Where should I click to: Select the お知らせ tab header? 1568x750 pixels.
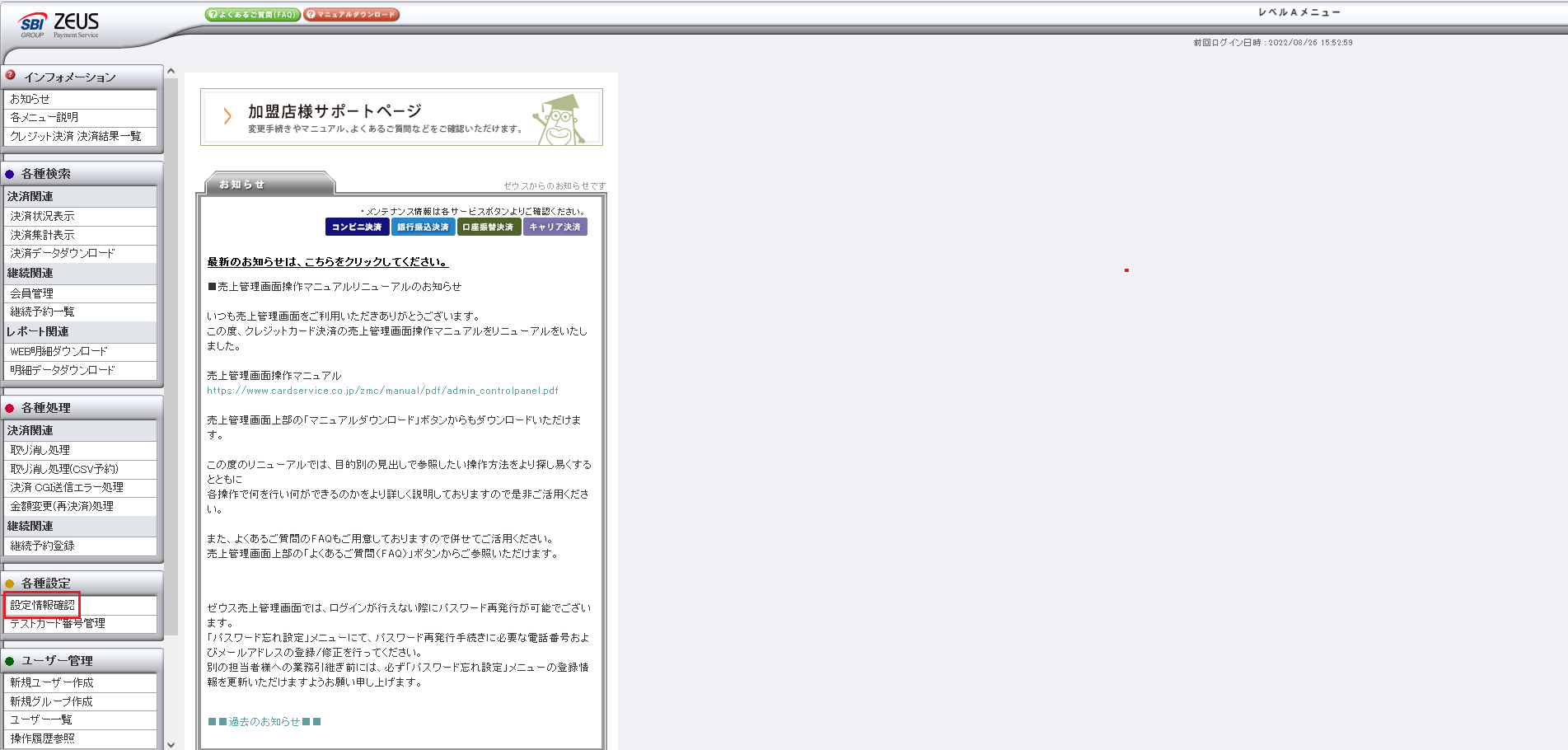[269, 184]
